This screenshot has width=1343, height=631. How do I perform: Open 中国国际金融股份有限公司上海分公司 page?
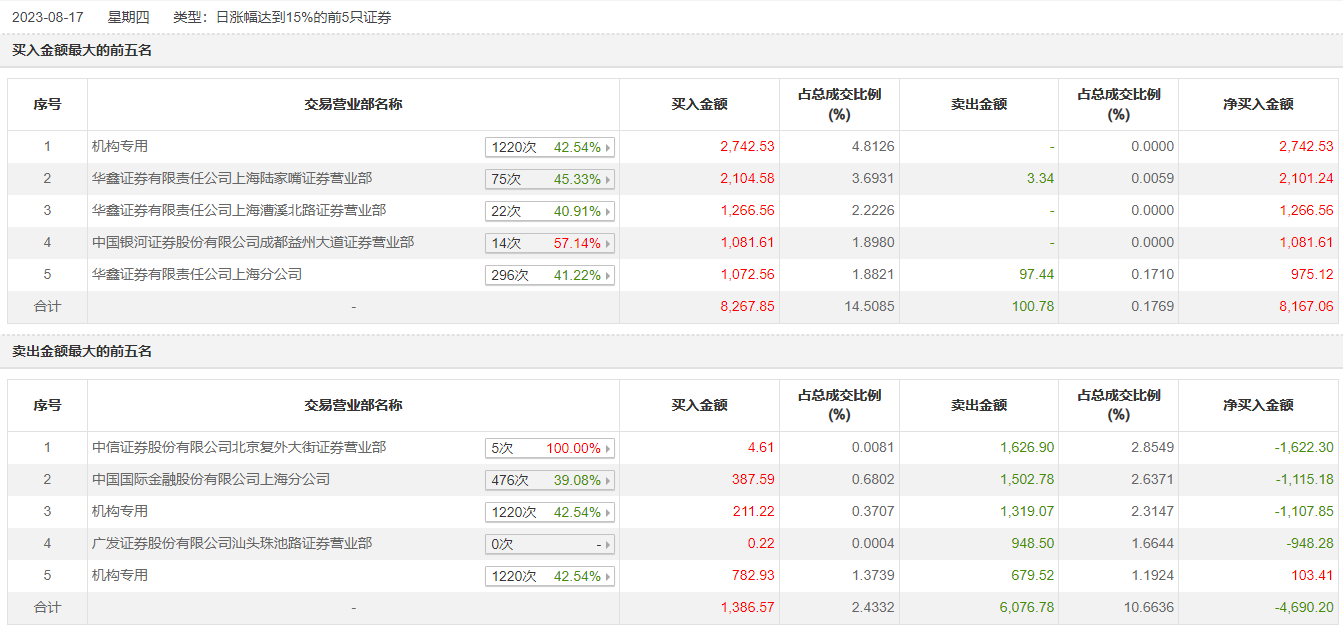(210, 480)
